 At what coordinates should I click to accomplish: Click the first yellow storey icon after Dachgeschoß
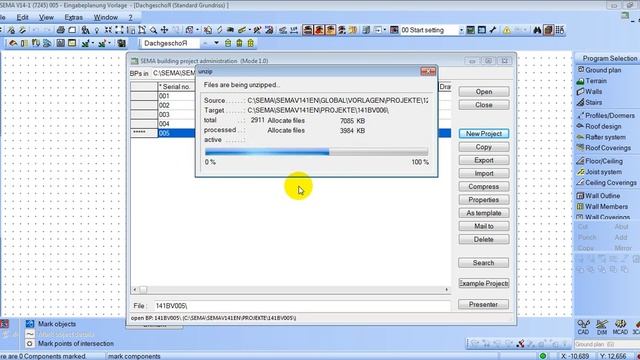click(x=228, y=43)
